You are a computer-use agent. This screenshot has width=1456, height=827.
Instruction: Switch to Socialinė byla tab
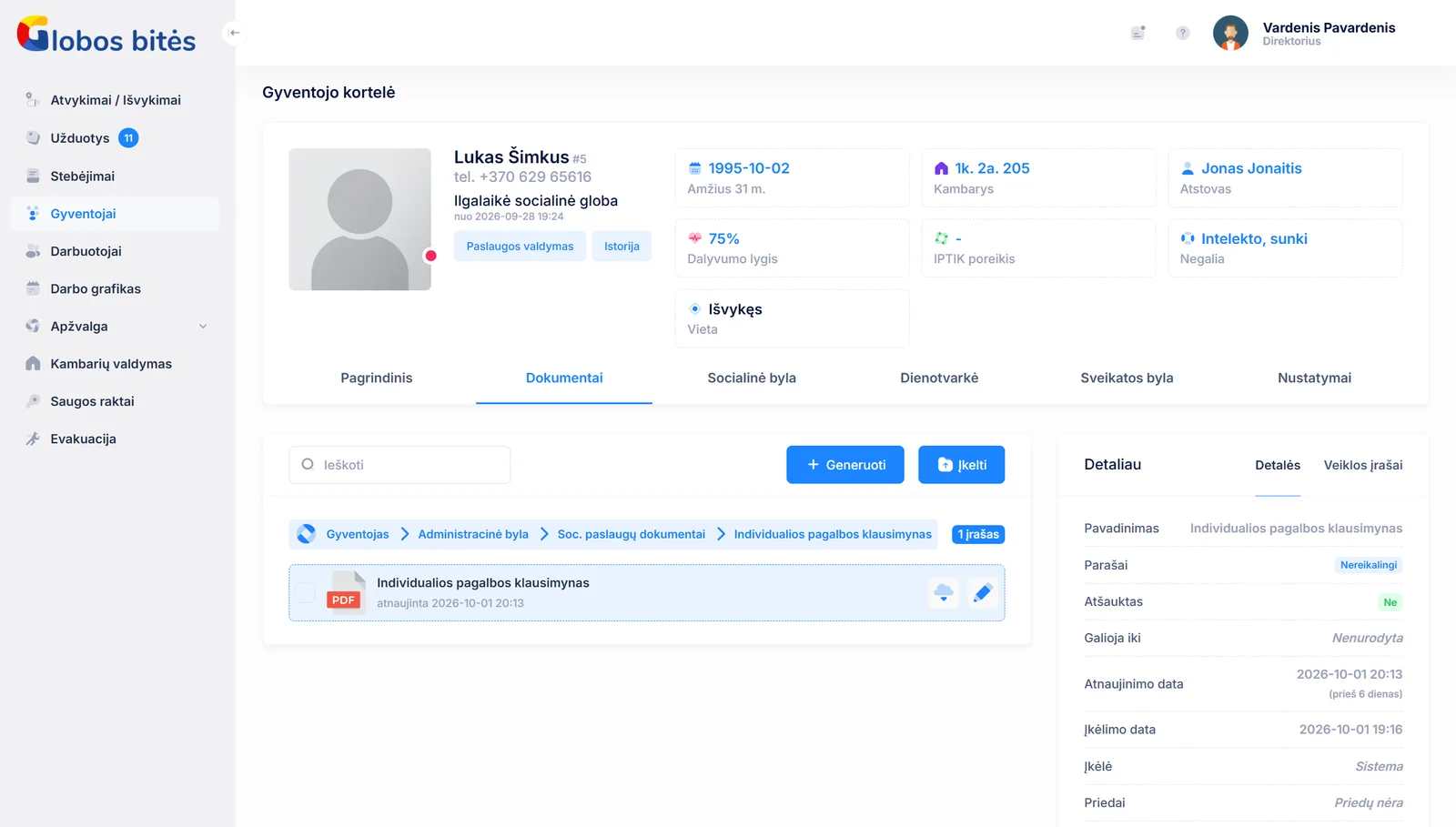(x=752, y=378)
